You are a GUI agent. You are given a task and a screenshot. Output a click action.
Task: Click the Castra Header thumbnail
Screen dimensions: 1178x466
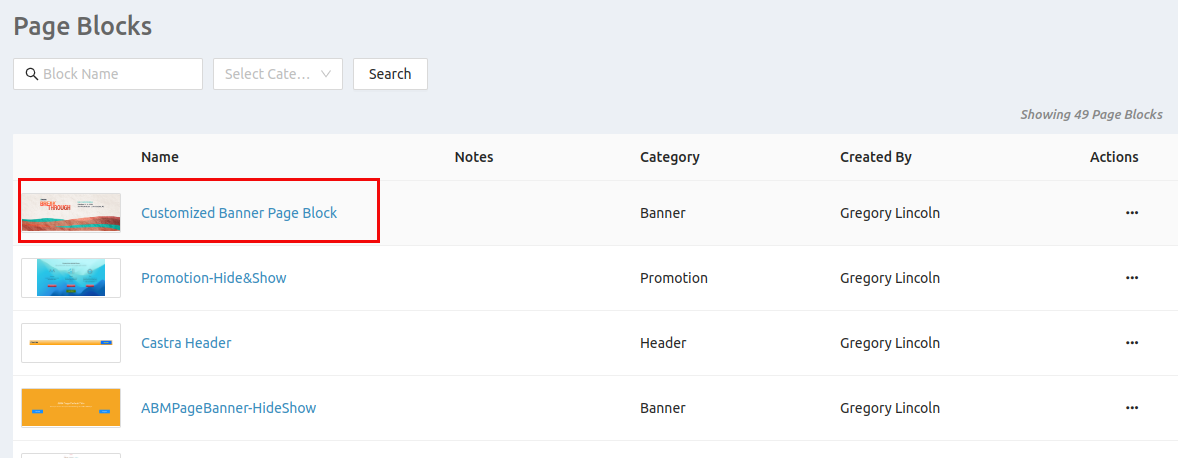pos(71,343)
